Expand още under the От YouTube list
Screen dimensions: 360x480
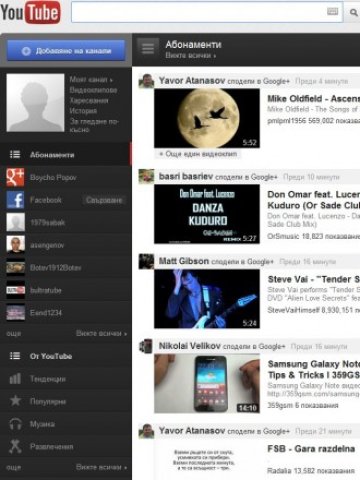click(x=14, y=467)
